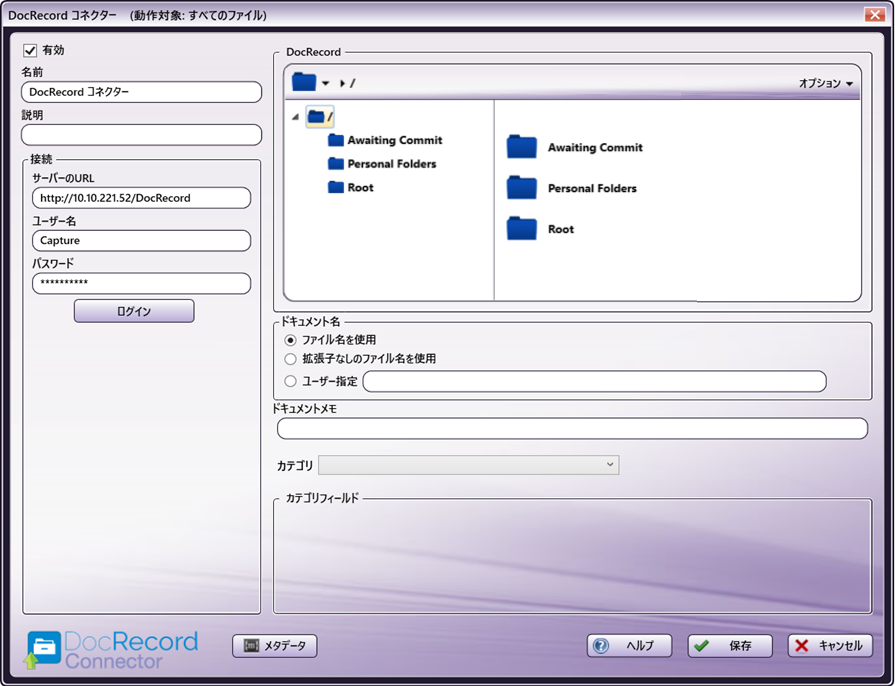Select ファイル名を使用 radio button

tap(291, 340)
